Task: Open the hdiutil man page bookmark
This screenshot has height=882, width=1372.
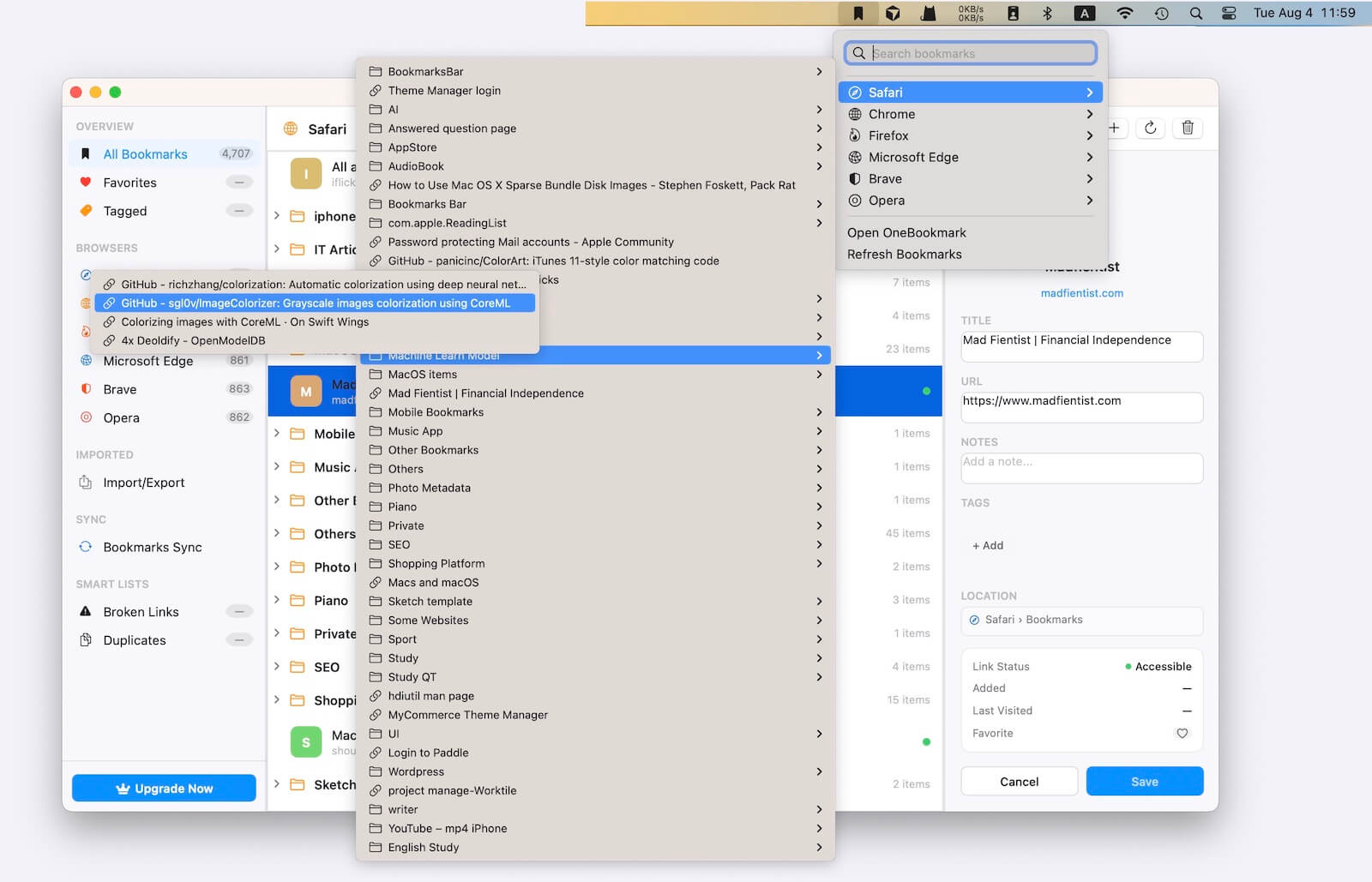Action: click(595, 696)
